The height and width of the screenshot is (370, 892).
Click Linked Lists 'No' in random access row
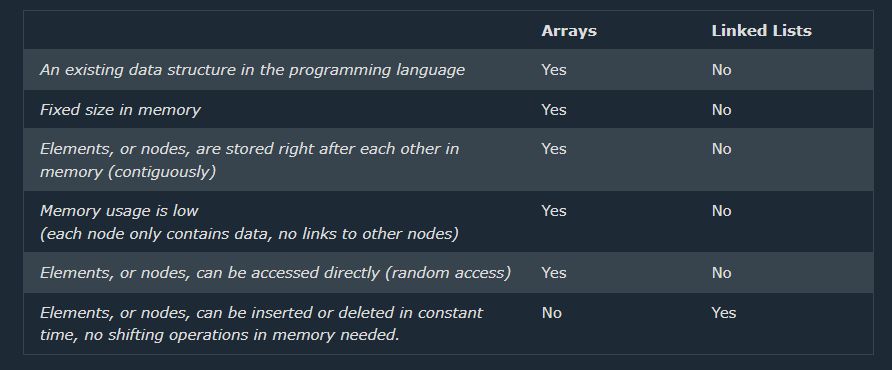[x=721, y=273]
